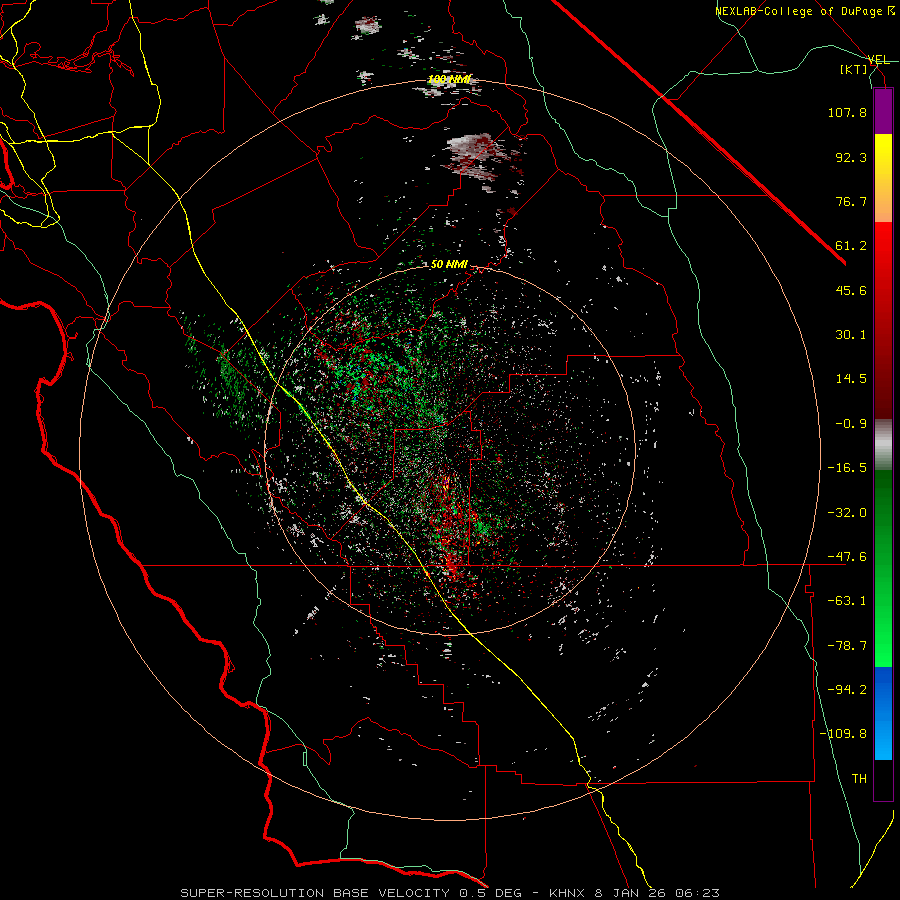Click the -32.0 legend value

click(x=847, y=513)
